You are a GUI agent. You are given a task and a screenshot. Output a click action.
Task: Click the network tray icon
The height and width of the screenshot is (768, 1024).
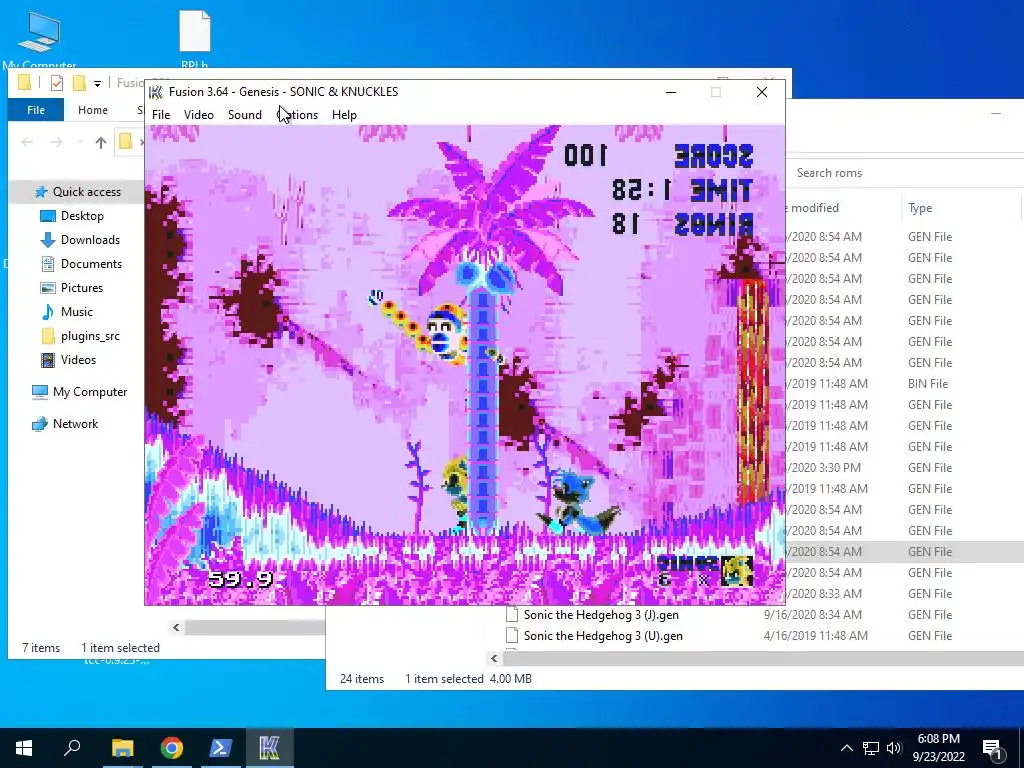(871, 748)
